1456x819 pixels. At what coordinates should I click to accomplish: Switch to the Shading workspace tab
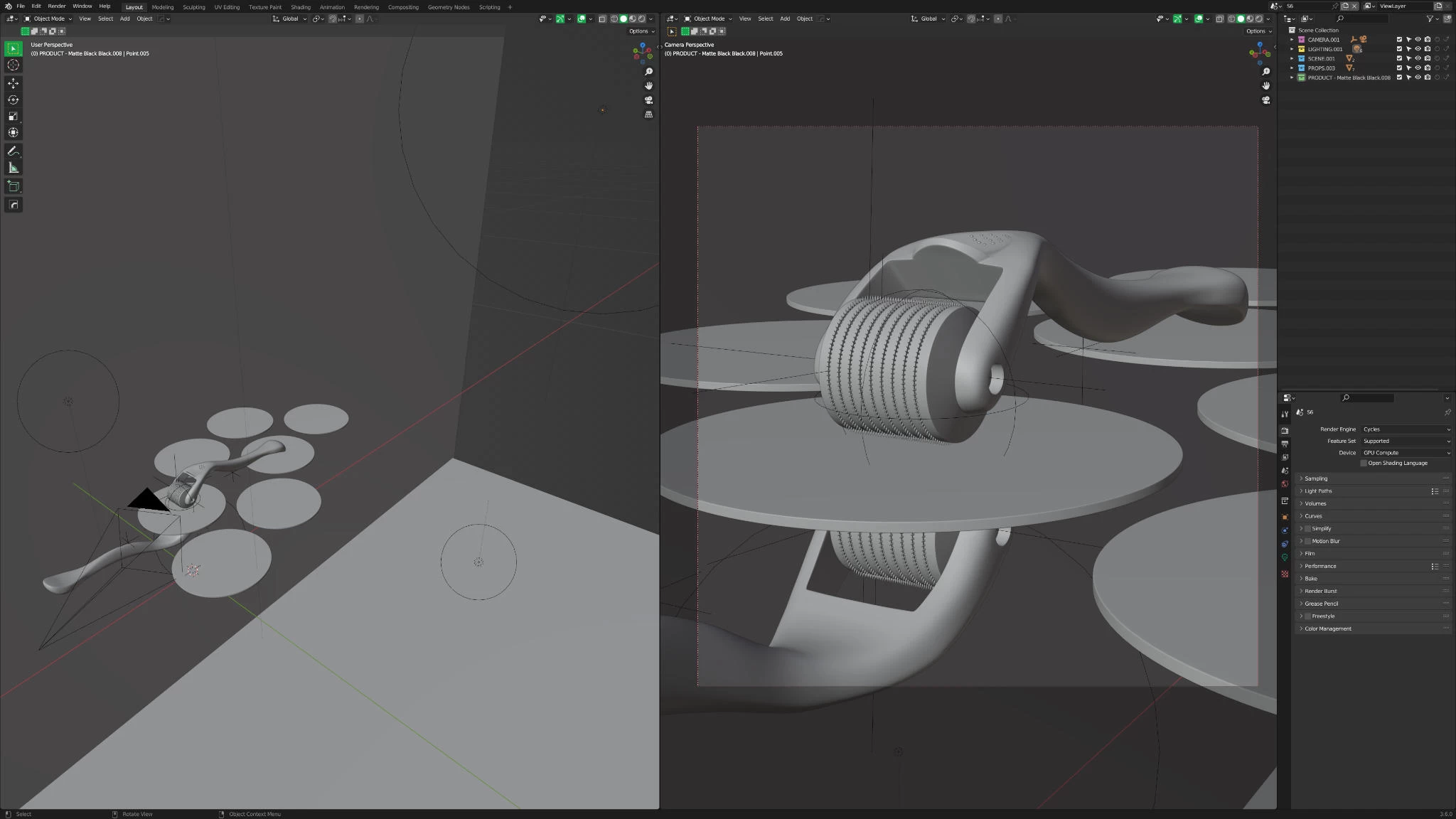301,6
